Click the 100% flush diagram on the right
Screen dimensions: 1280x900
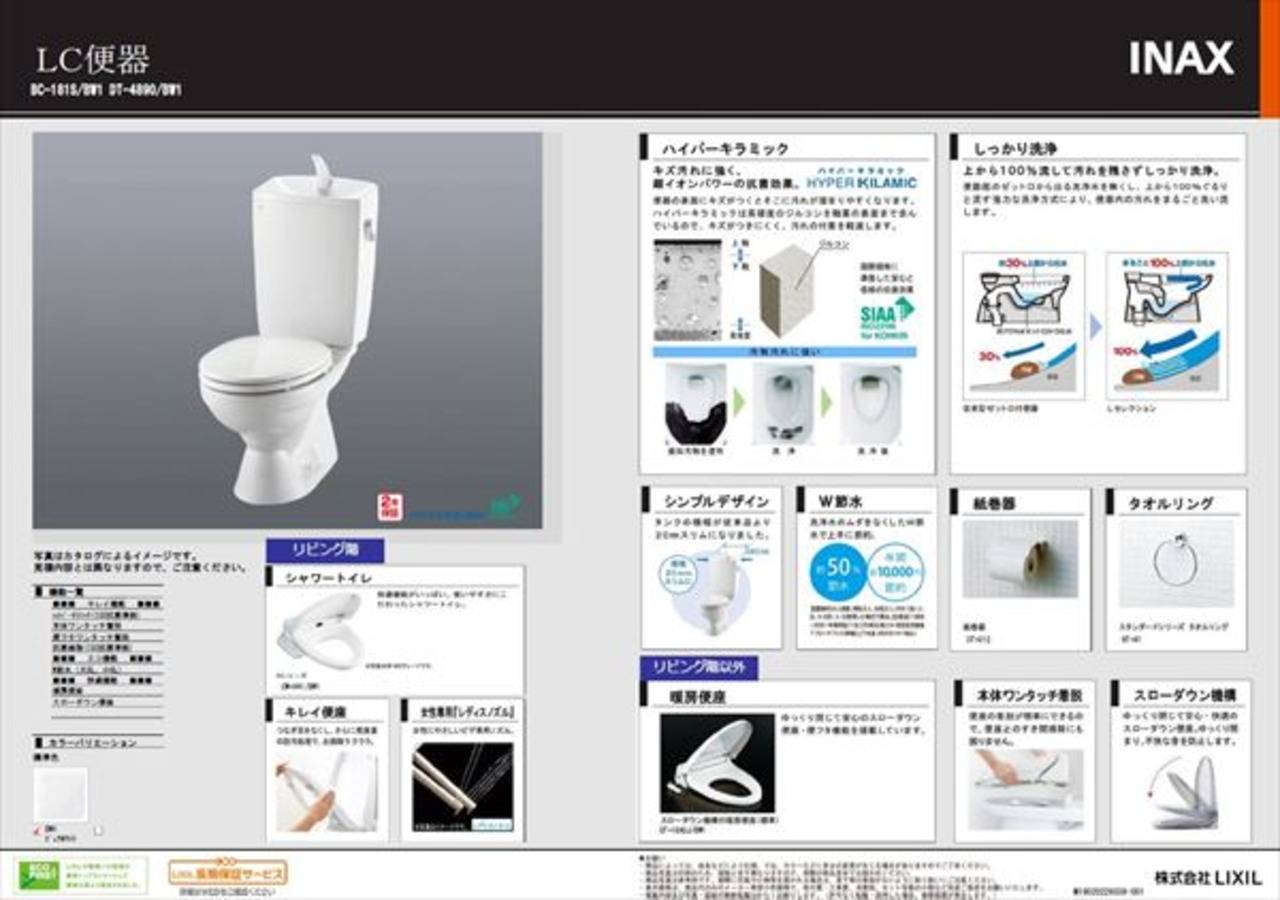(x=1167, y=326)
